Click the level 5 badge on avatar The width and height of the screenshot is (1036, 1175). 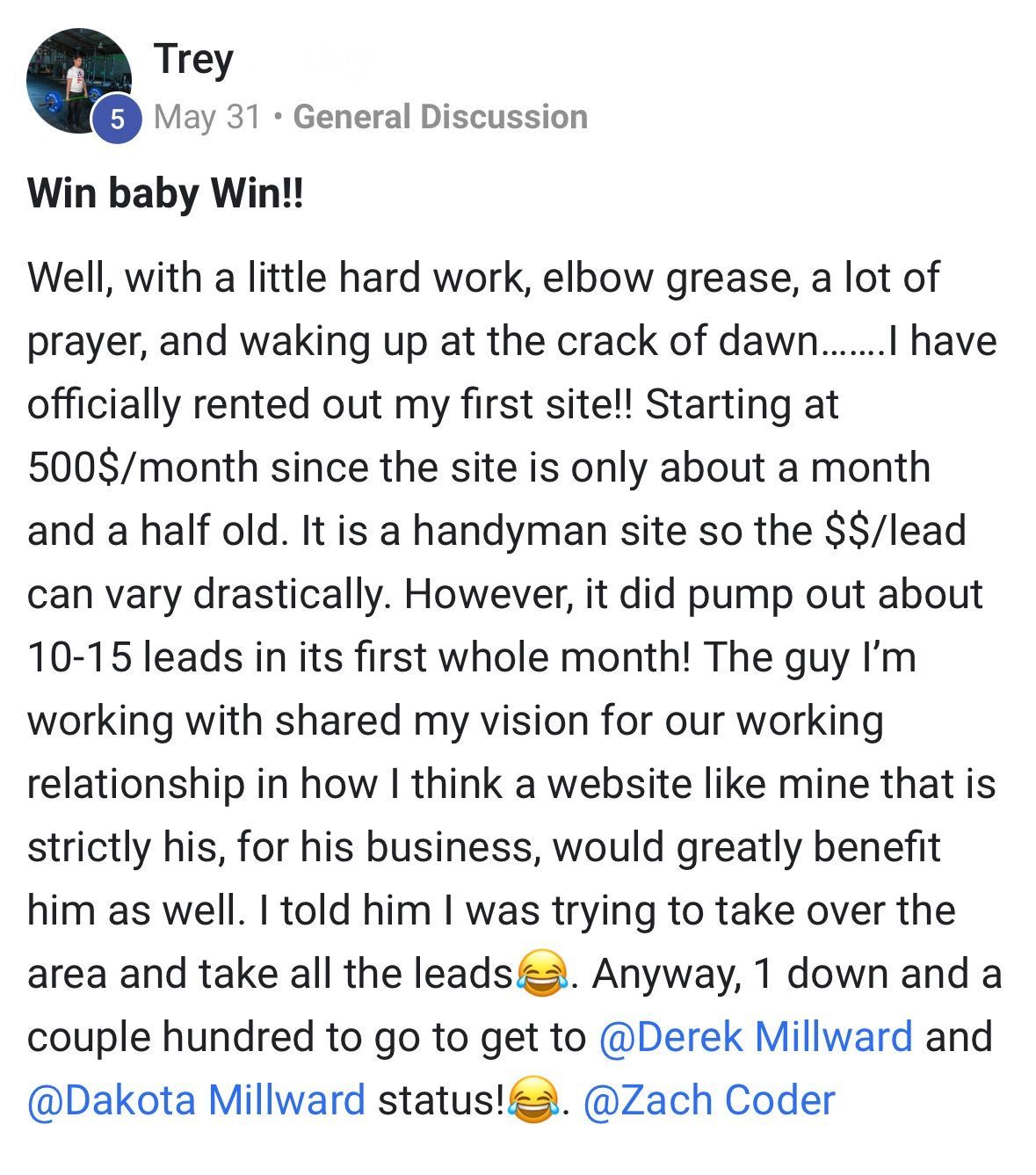[x=117, y=119]
